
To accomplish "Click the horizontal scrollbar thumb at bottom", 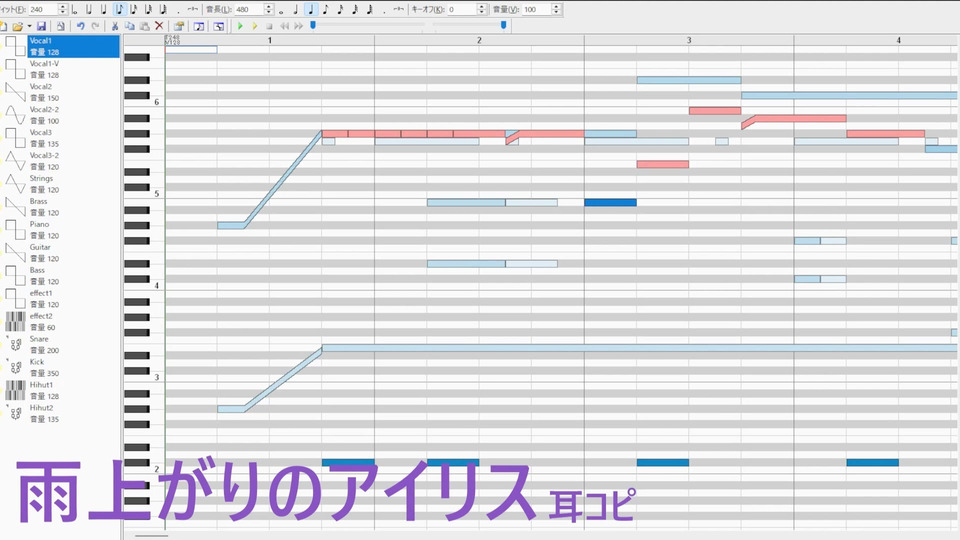I will tap(151, 536).
